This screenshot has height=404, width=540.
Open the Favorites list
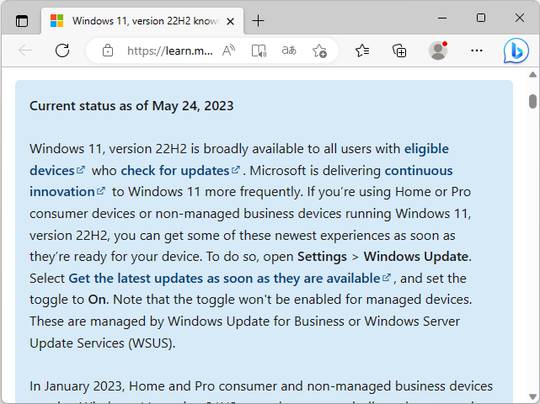(x=362, y=51)
